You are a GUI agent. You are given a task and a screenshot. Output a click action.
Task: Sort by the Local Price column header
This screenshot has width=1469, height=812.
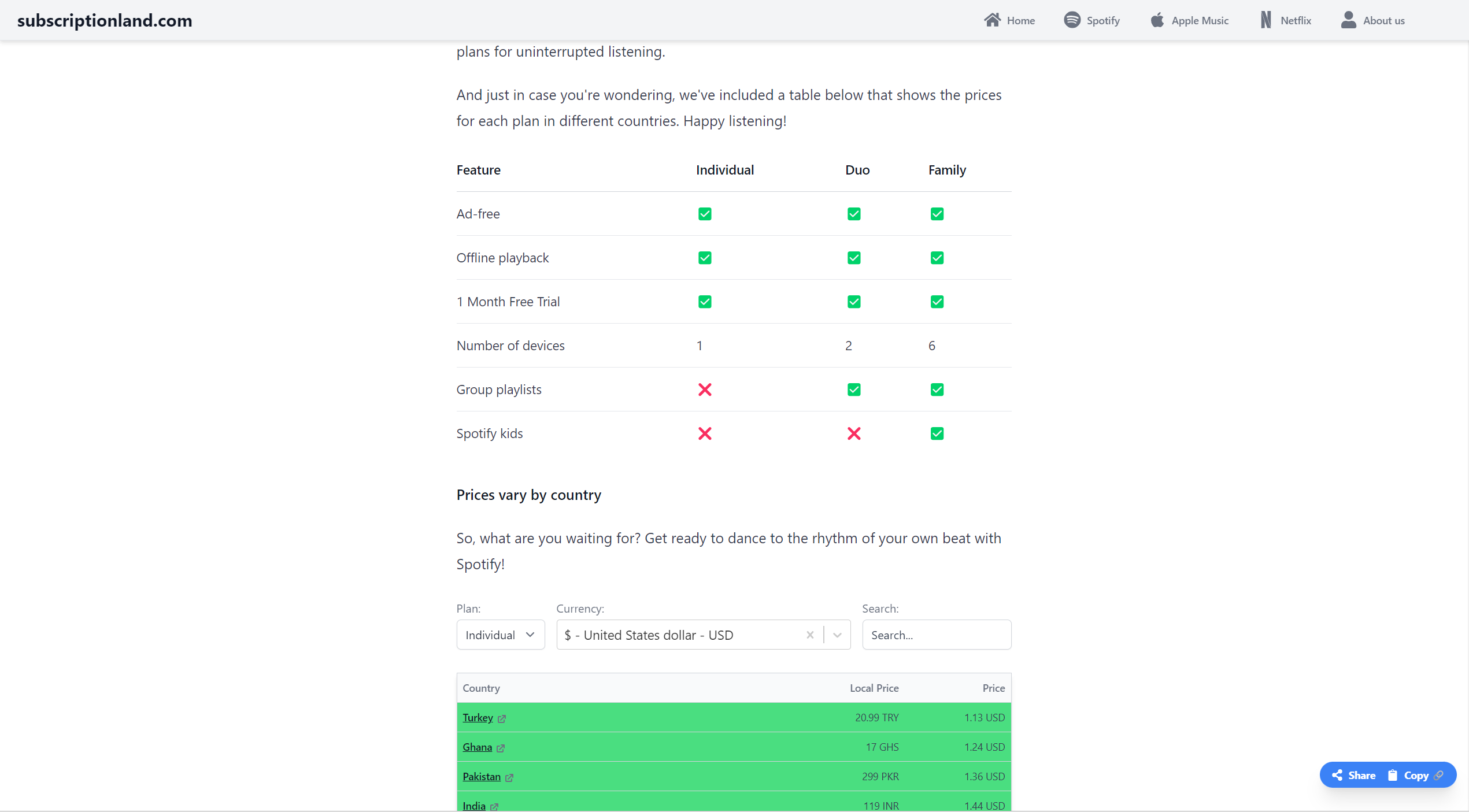point(874,688)
